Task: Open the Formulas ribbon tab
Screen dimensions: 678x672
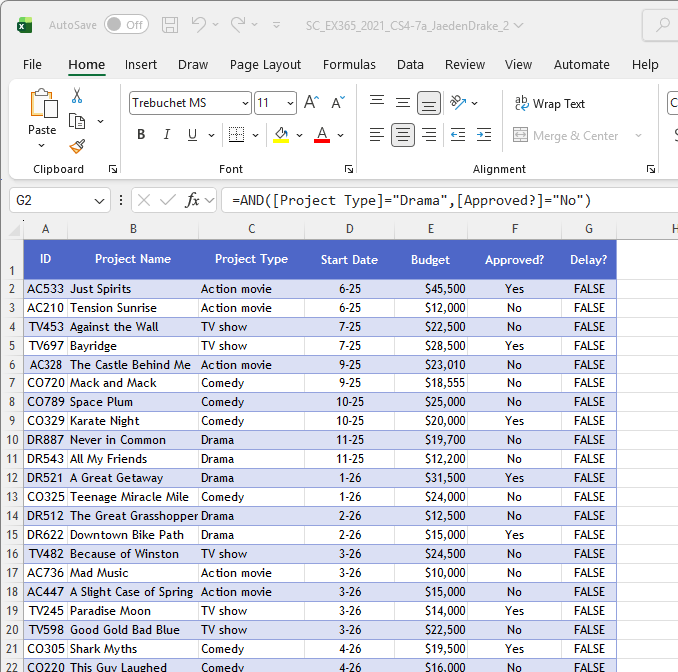Action: 349,64
